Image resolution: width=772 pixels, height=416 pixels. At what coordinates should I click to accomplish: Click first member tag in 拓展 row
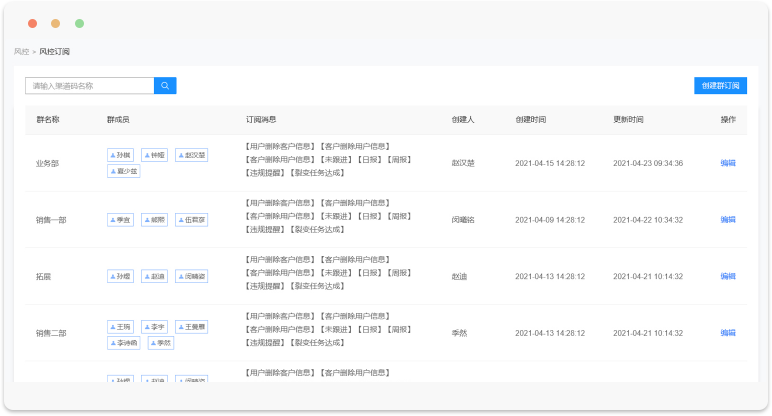(120, 276)
